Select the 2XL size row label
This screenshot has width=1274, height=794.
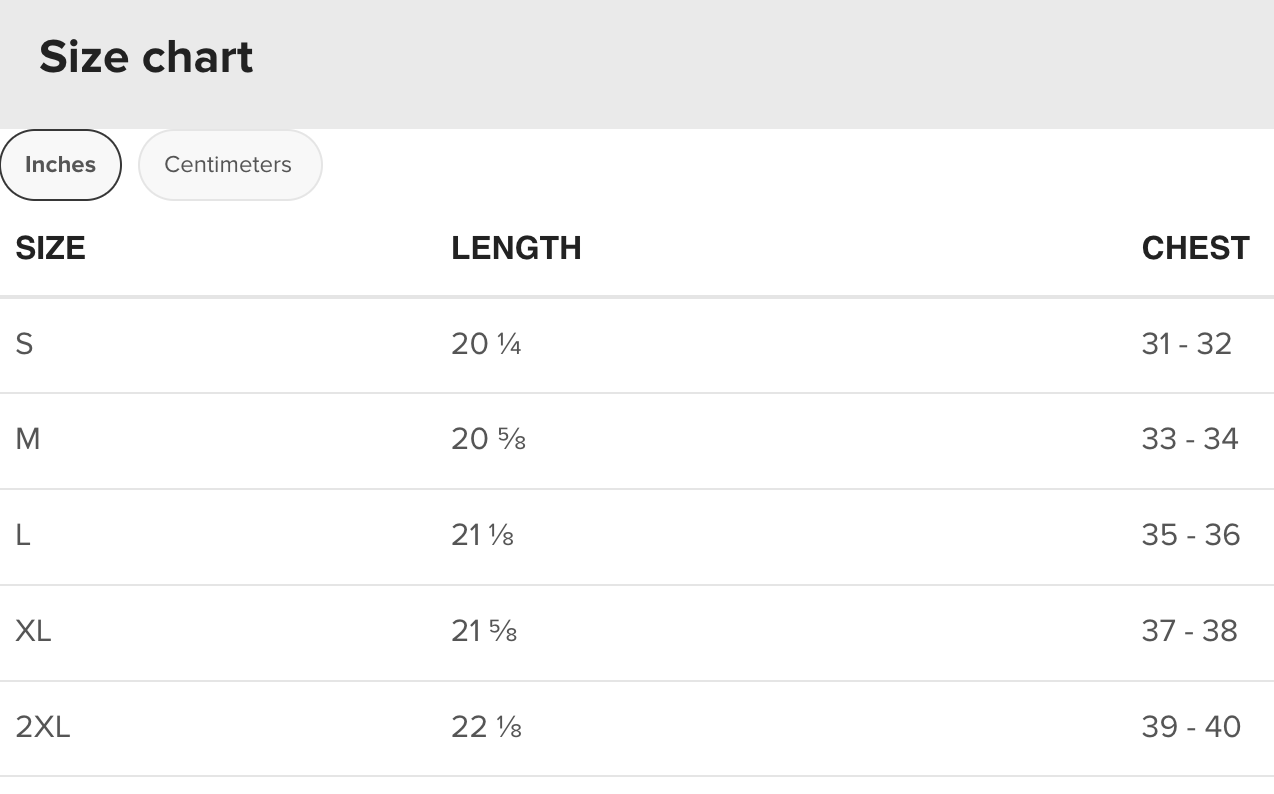coord(43,727)
